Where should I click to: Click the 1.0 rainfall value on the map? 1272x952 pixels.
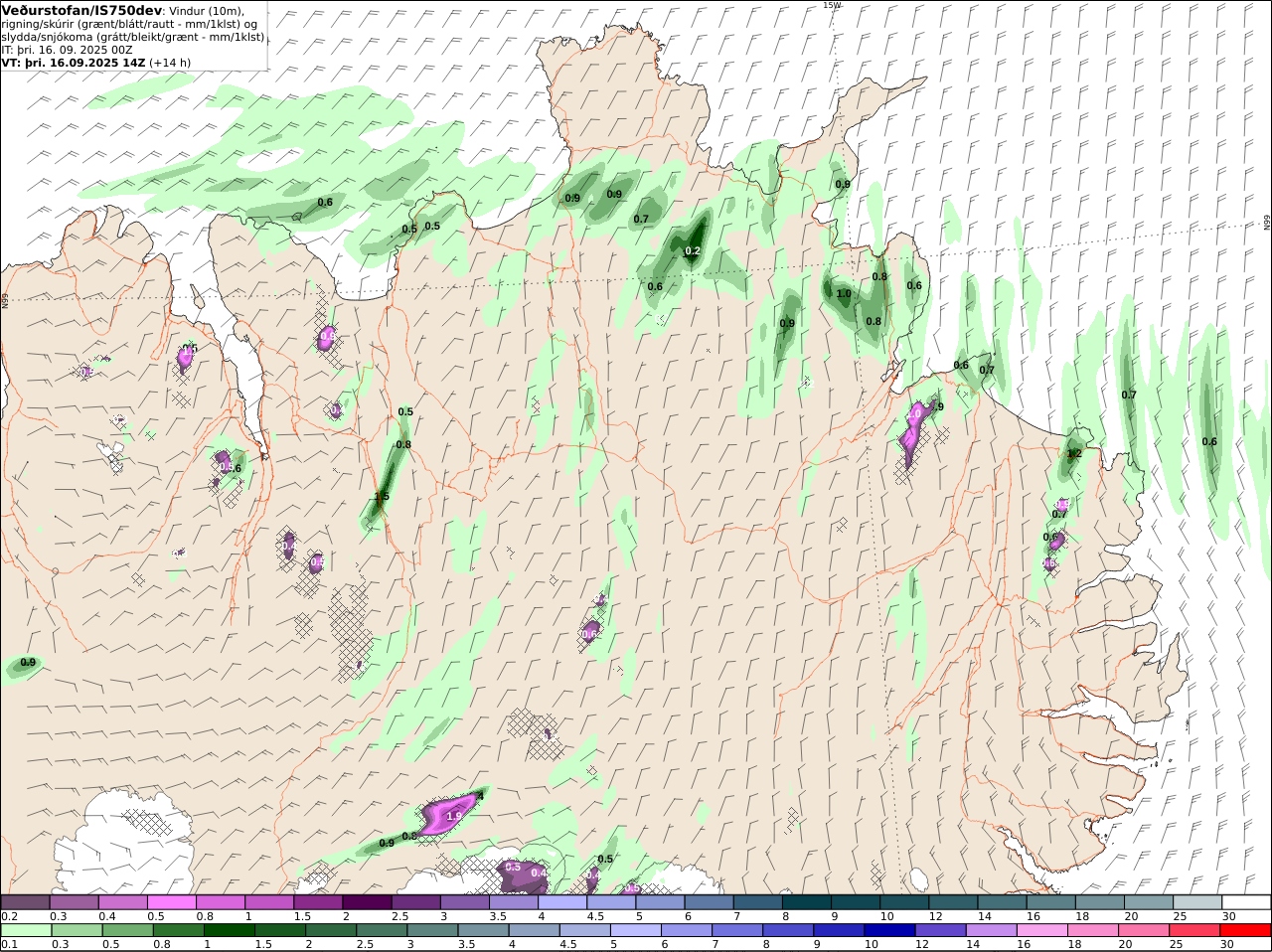[x=844, y=294]
